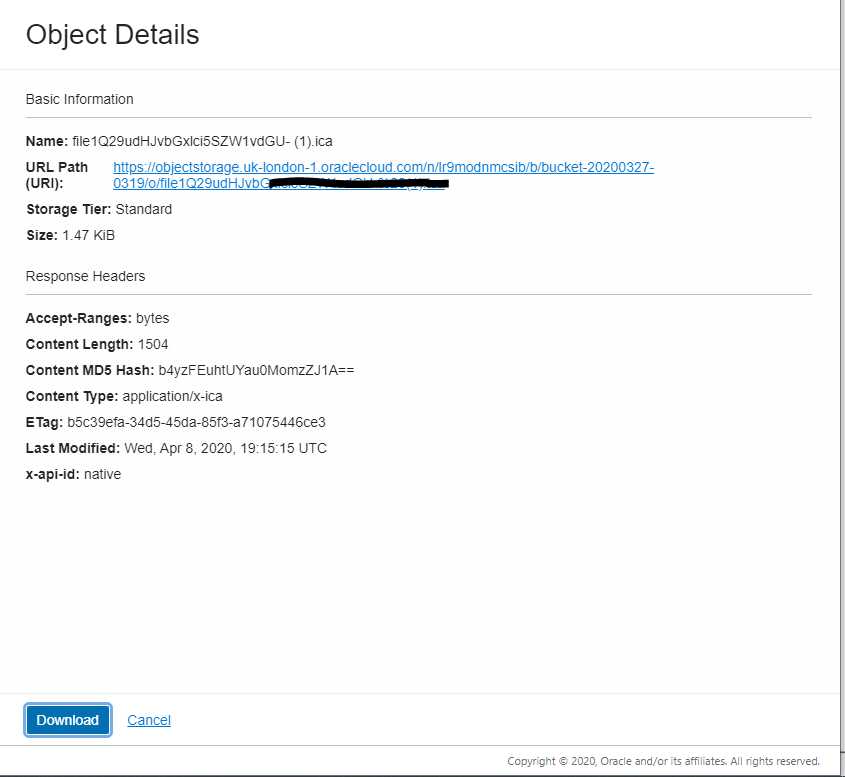
Task: Open the object URL Path link
Action: [383, 175]
